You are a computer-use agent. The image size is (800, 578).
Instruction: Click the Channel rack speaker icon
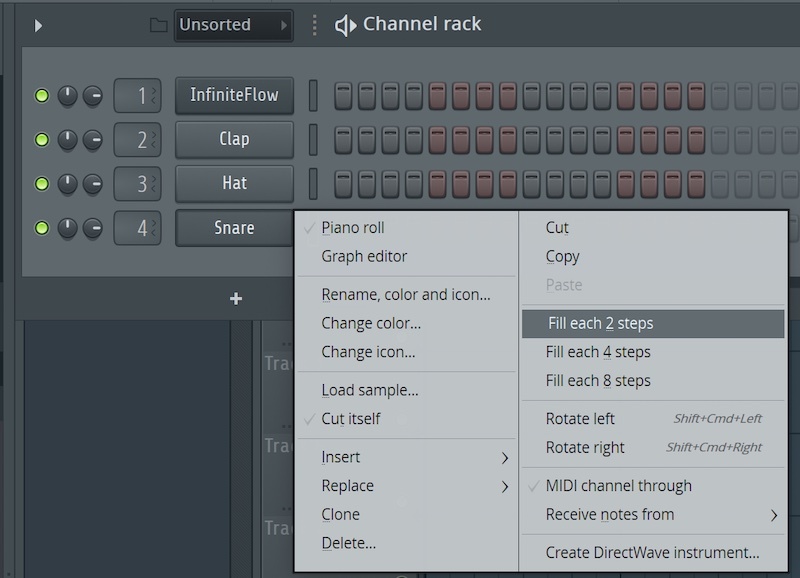coord(345,25)
